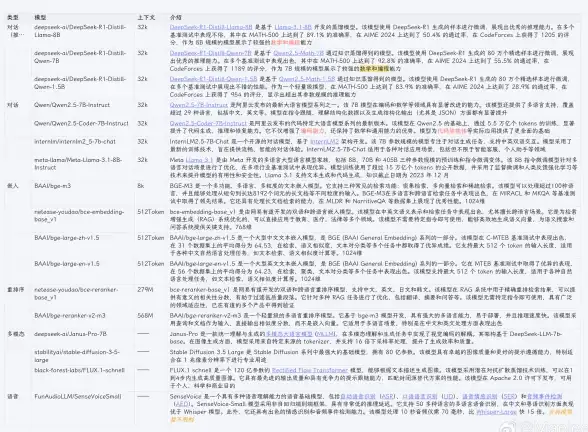588x432 pixels.
Task: Click the 嵌入 category cell
Action: coord(13,186)
